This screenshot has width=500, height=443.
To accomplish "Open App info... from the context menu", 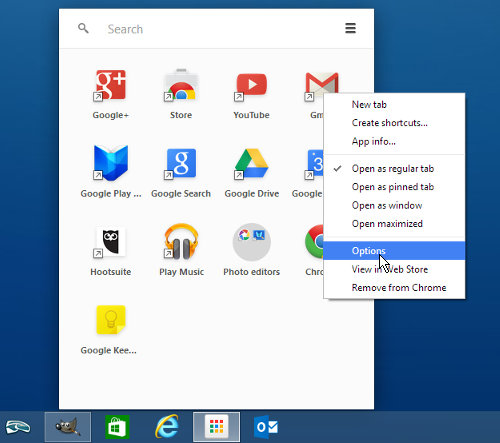I will click(394, 141).
